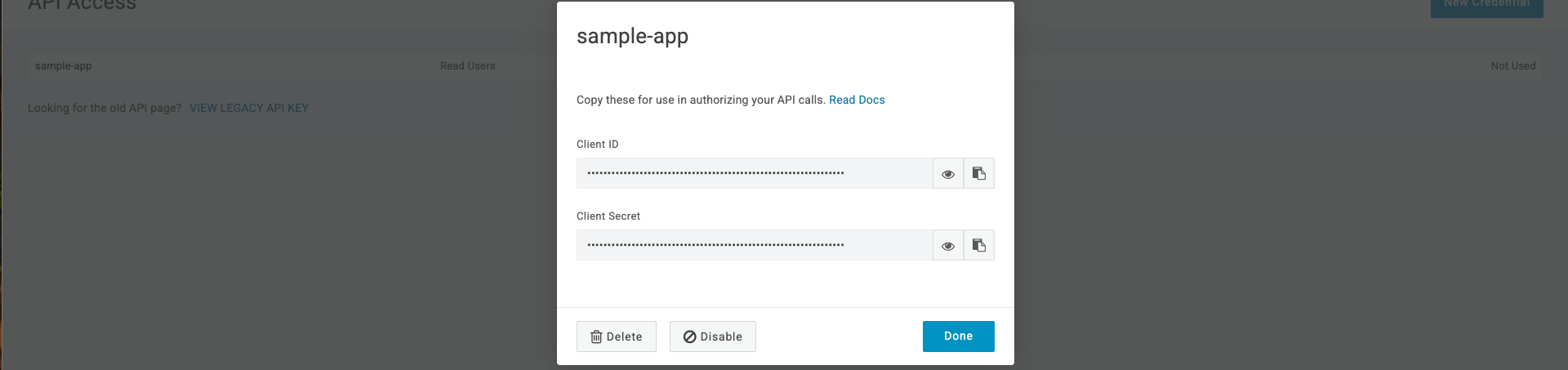Click the Not Used status label
Viewport: 1568px width, 370px height.
(1513, 65)
